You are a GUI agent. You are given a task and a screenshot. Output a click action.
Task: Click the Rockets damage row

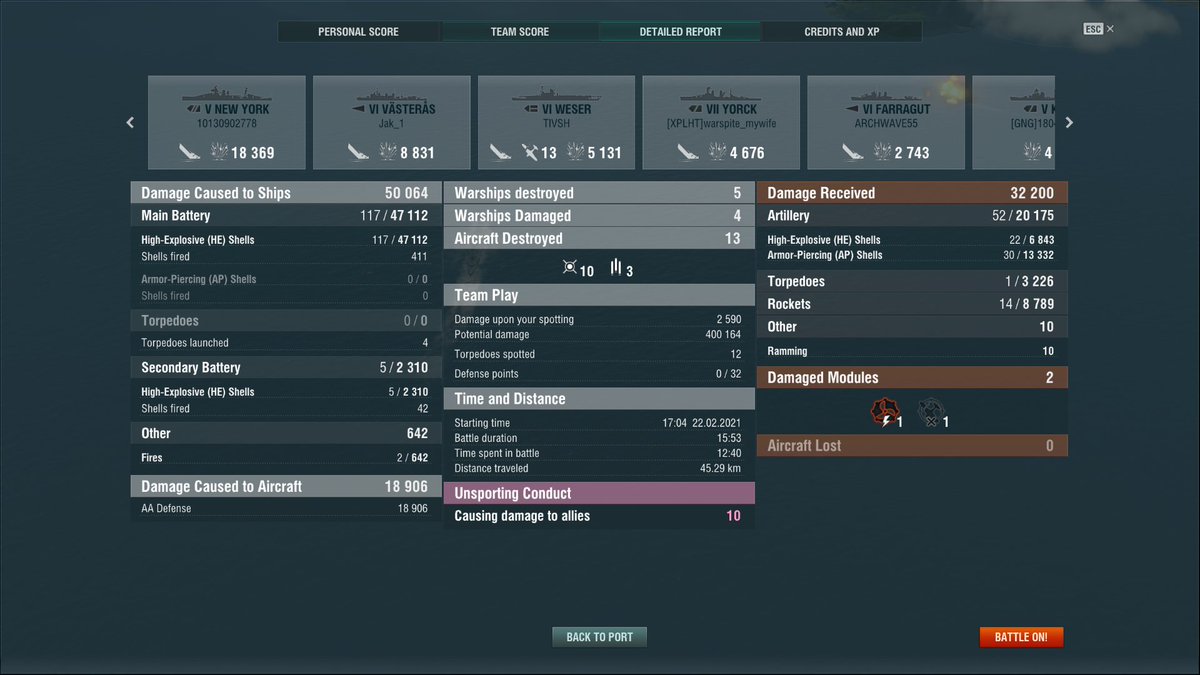pyautogui.click(x=912, y=304)
